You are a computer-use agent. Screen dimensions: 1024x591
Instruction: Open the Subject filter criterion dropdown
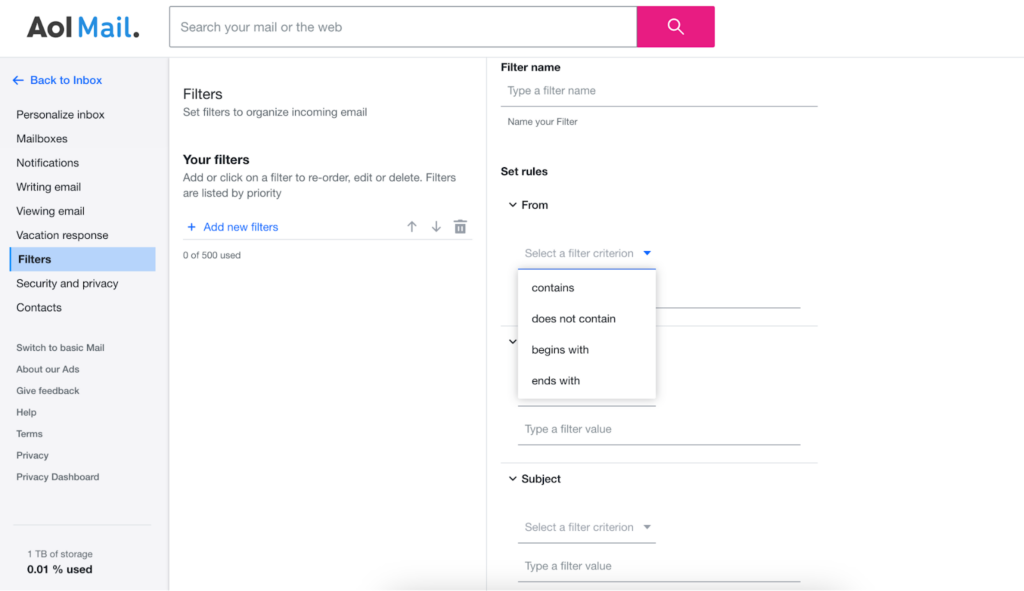pos(586,527)
